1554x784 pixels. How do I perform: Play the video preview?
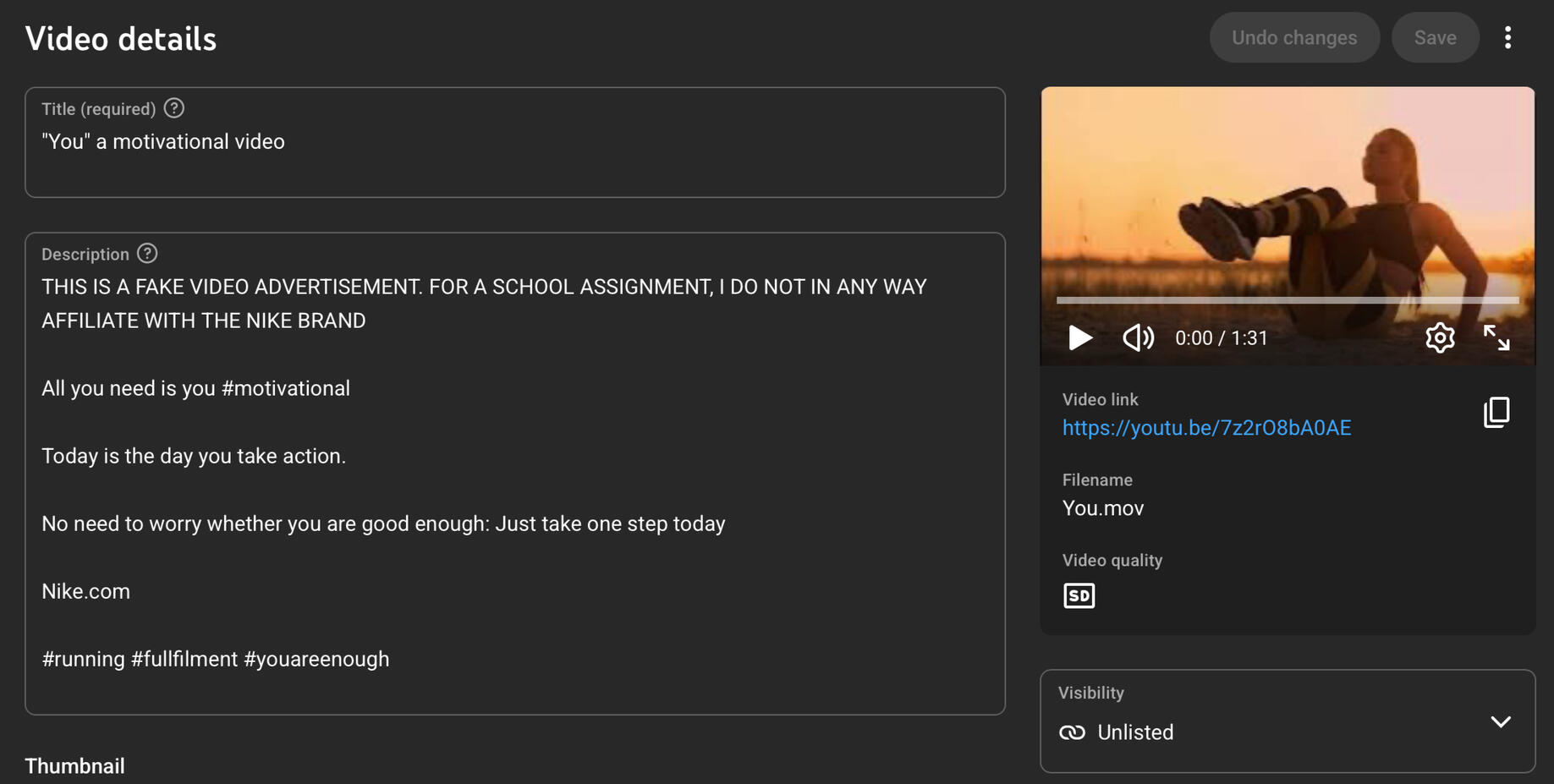[1079, 338]
